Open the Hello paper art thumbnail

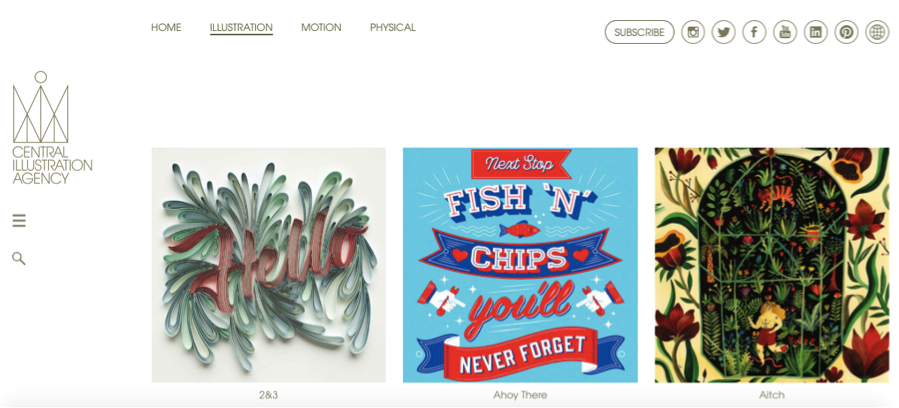(x=269, y=265)
